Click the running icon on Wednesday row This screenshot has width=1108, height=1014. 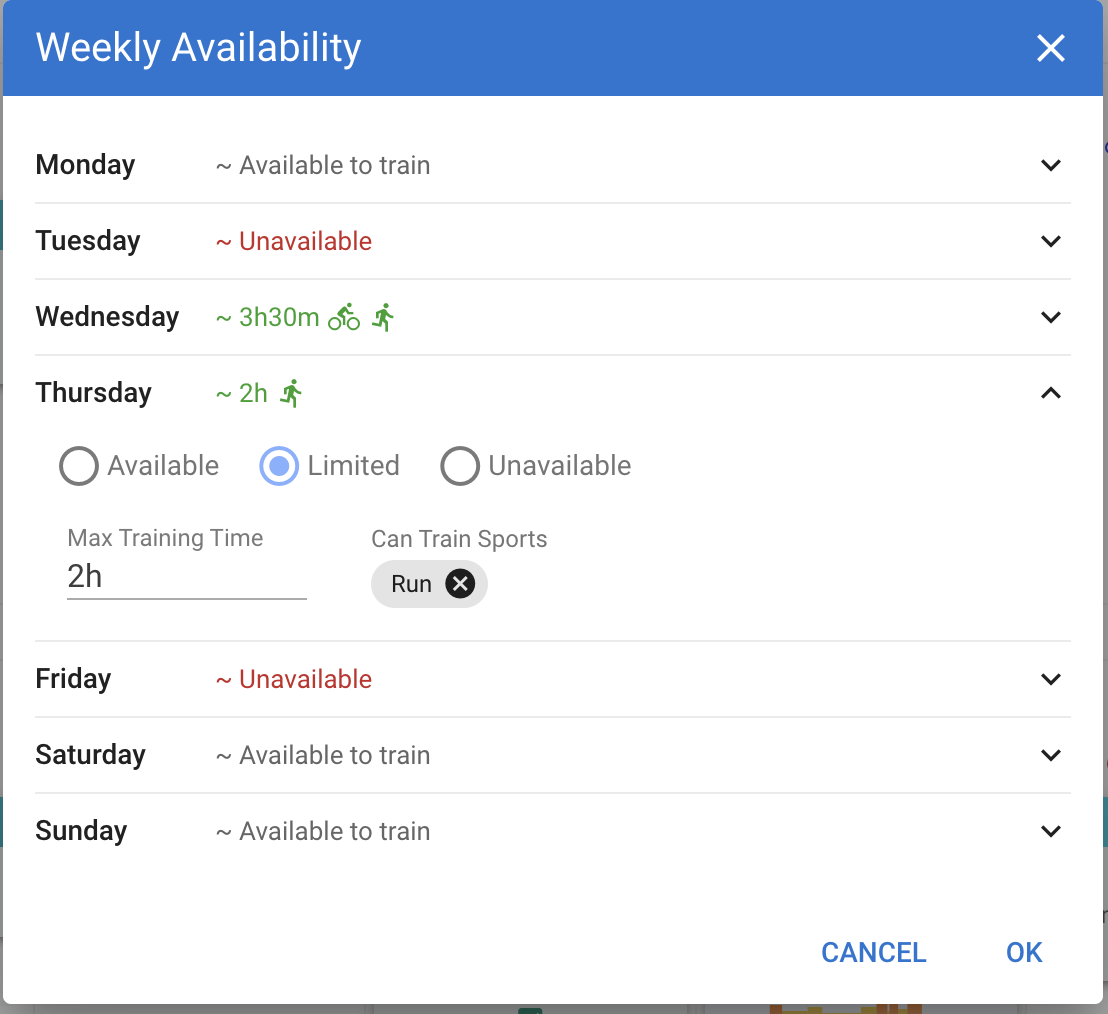[382, 318]
